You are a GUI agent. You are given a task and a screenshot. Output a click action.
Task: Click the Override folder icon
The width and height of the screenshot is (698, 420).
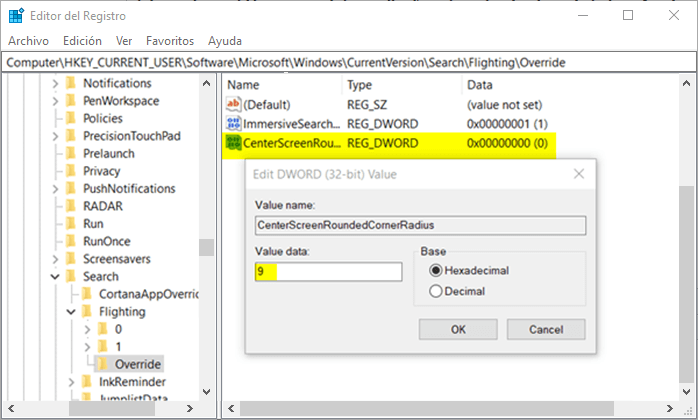pos(103,364)
